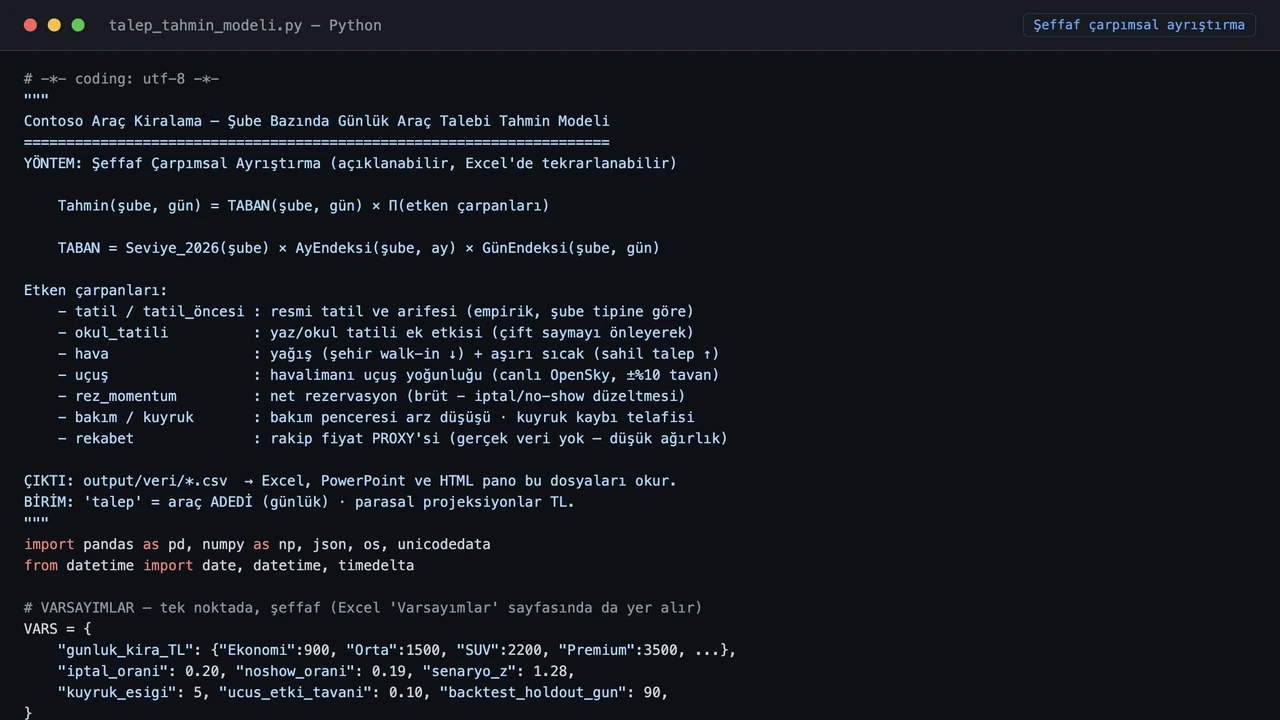Click the 'rekabet' competitor factor line
Viewport: 1280px width, 720px height.
[x=393, y=438]
